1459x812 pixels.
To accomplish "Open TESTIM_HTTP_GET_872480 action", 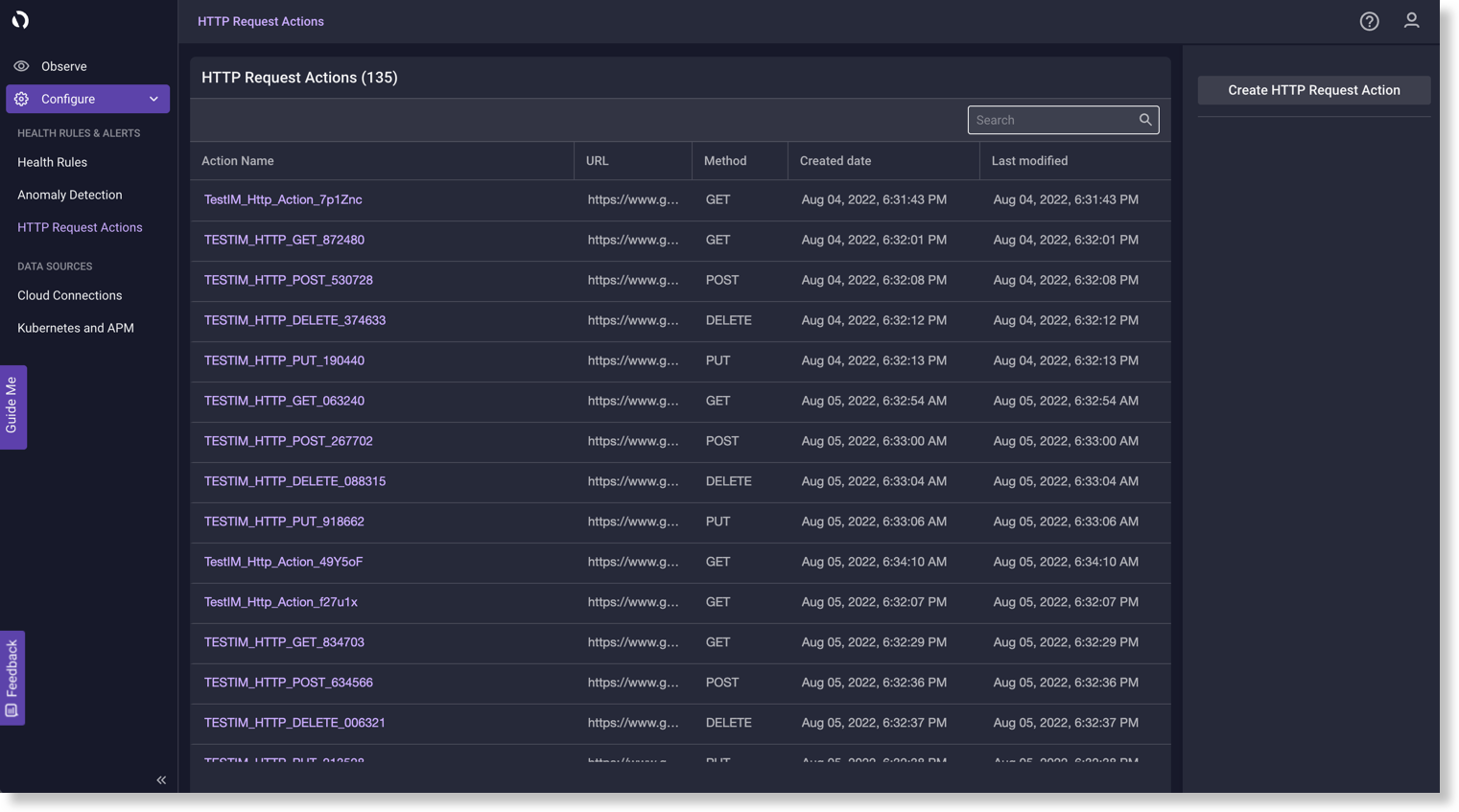I will [x=284, y=240].
